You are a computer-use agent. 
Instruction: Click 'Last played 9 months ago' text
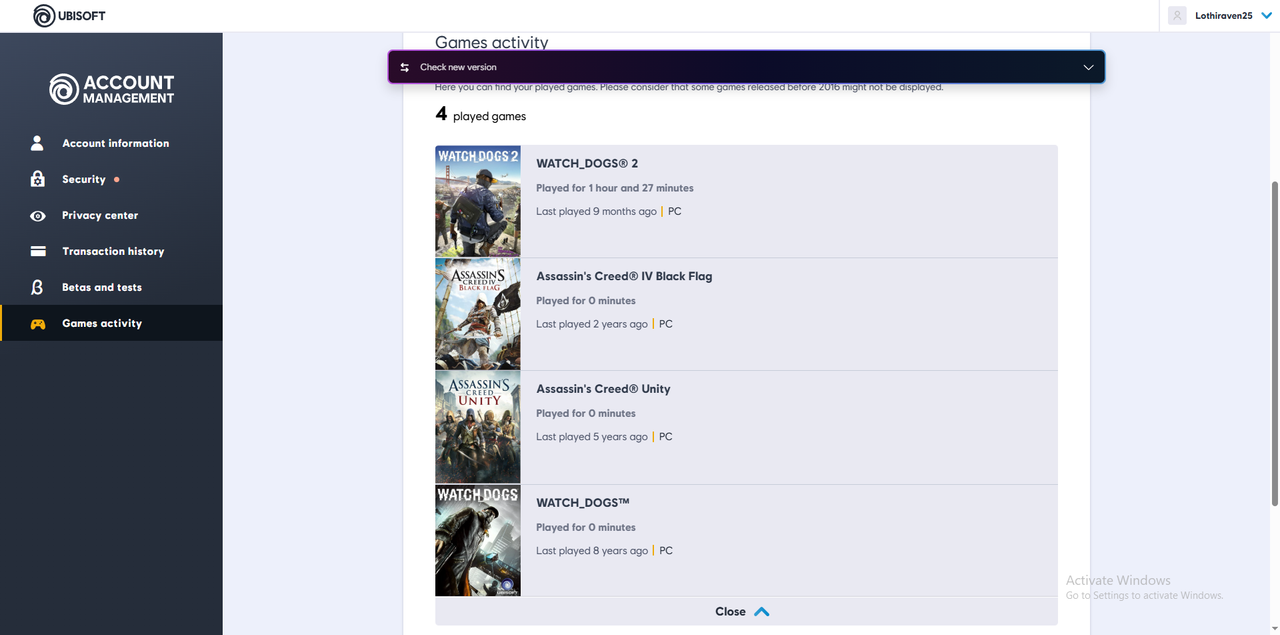click(x=596, y=211)
